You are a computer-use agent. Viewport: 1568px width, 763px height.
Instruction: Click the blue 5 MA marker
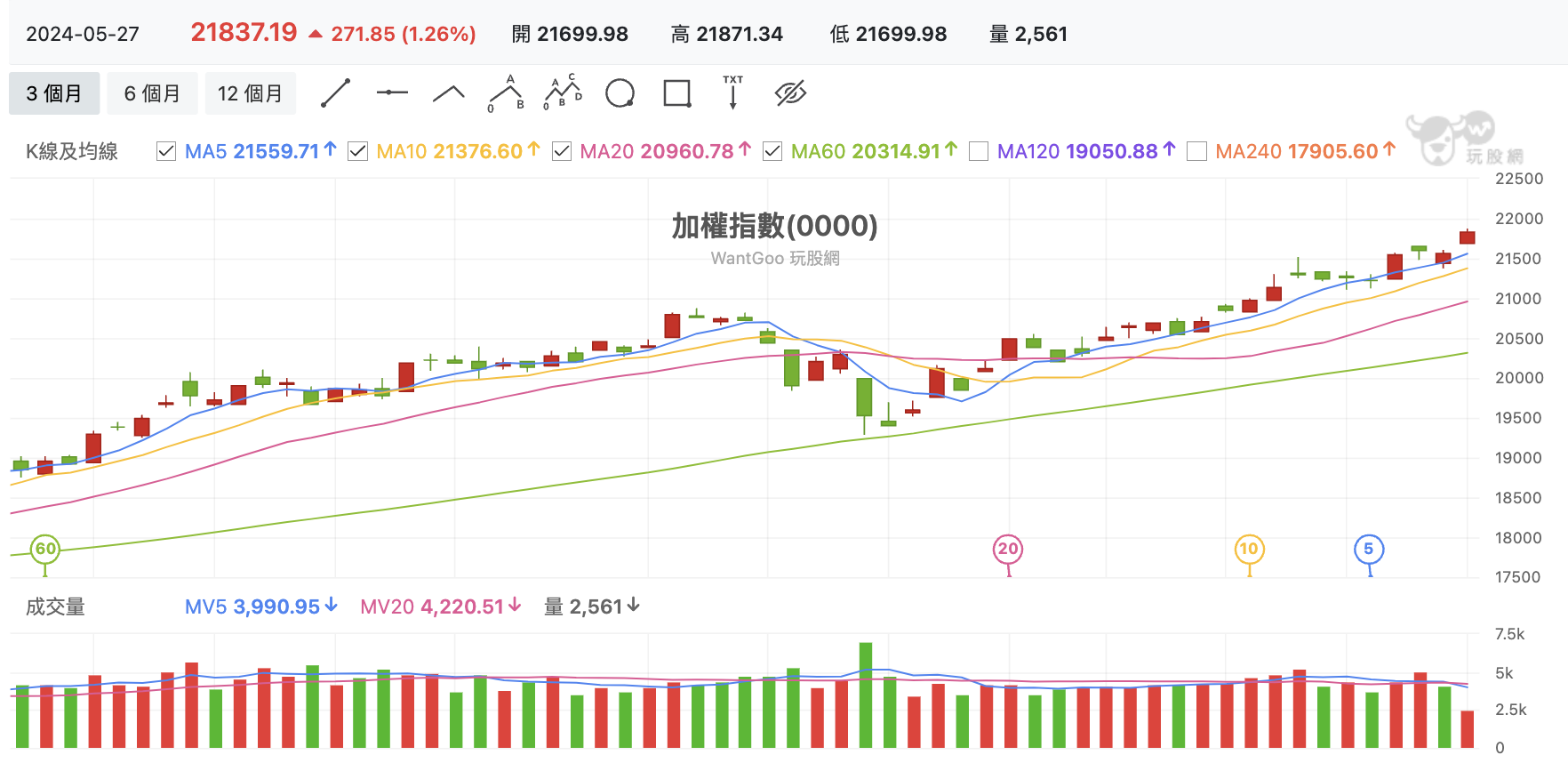tap(1369, 549)
